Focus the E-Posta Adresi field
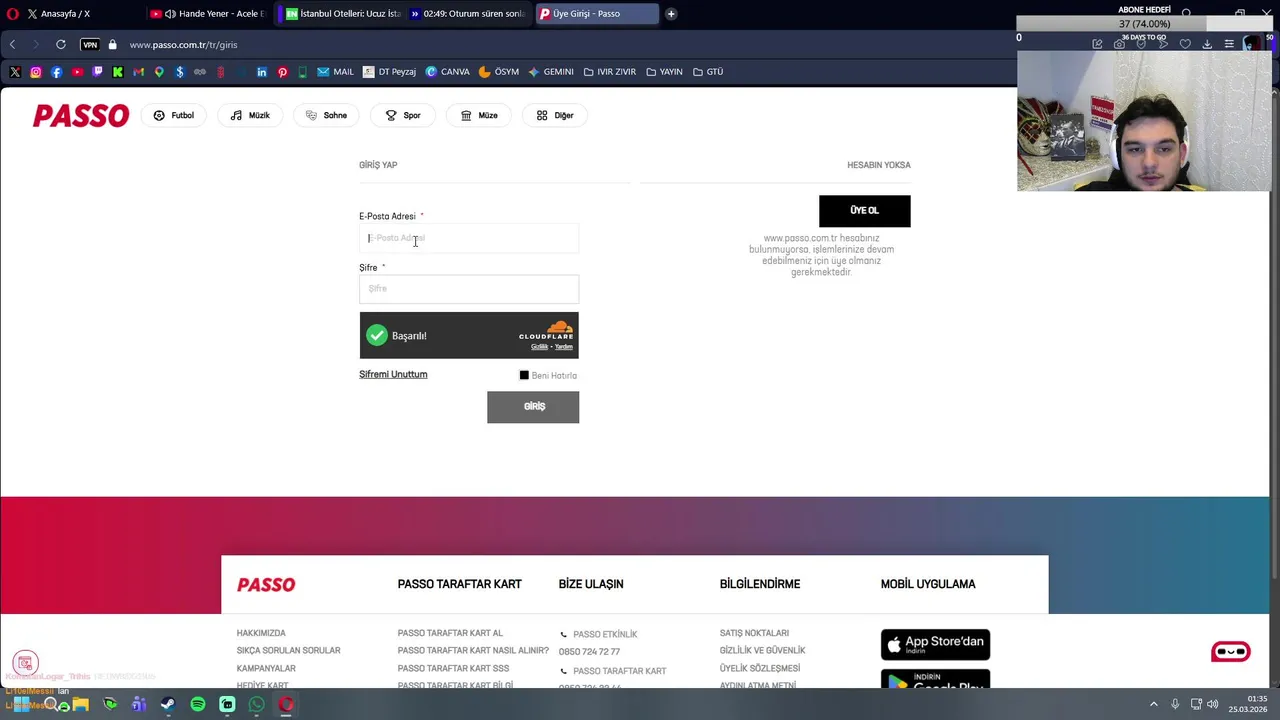1280x720 pixels. pos(469,238)
